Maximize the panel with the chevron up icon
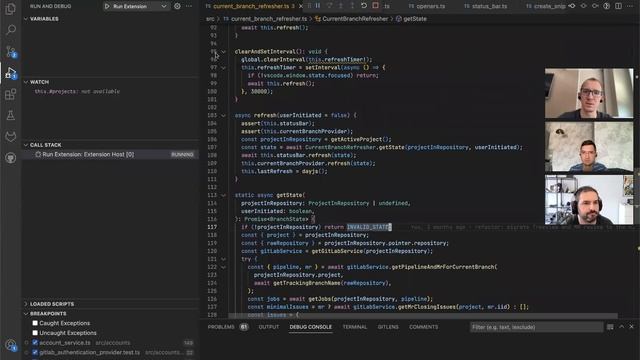640x360 pixels. click(622, 327)
